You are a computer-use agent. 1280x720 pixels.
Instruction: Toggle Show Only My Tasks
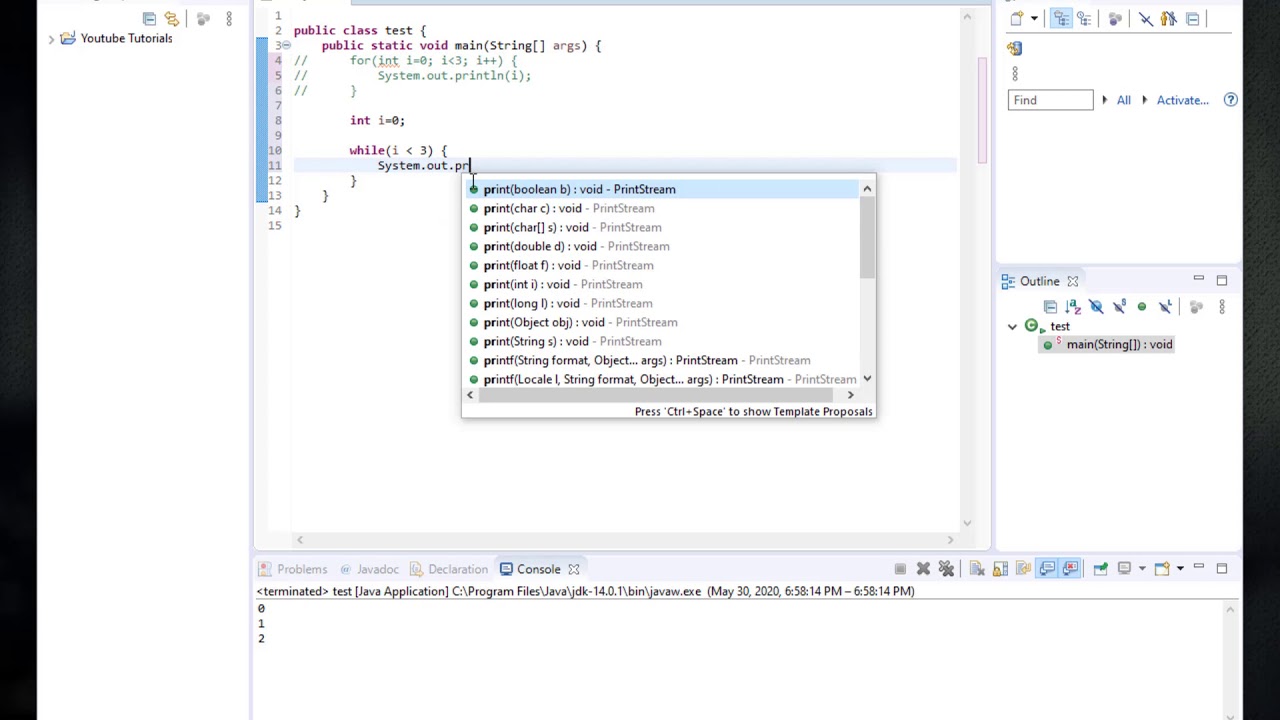(x=1168, y=18)
